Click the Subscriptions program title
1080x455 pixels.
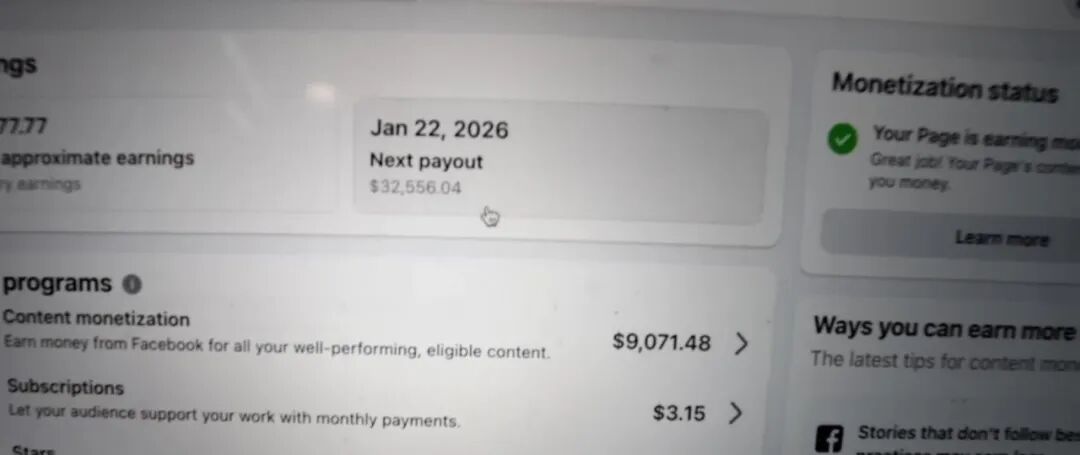(65, 388)
